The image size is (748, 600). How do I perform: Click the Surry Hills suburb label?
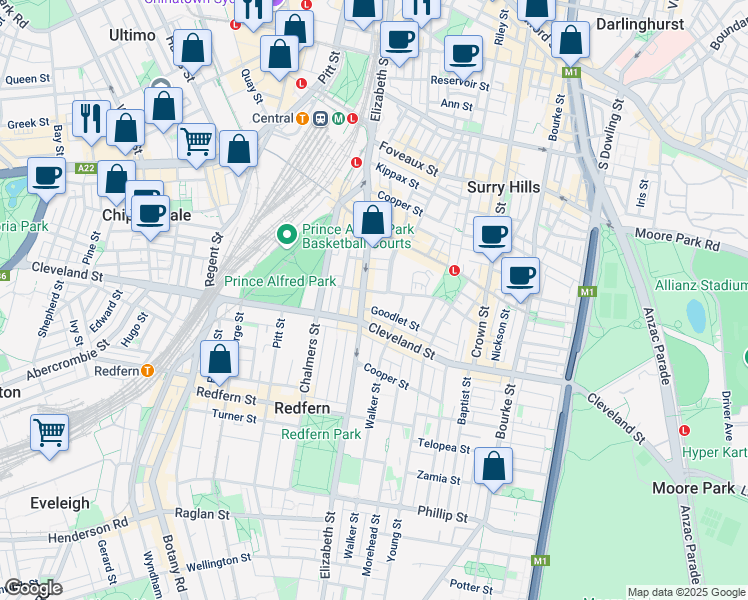pyautogui.click(x=503, y=187)
